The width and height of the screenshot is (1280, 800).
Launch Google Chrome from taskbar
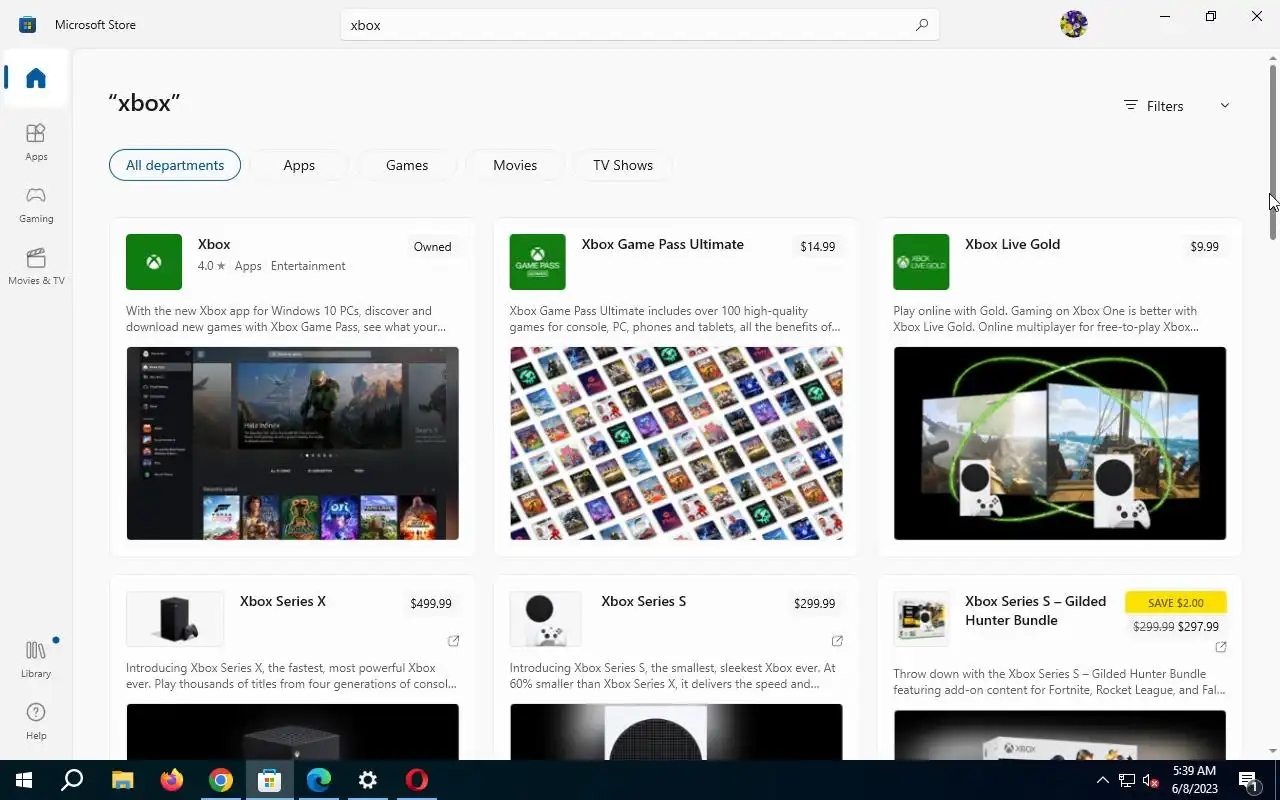click(x=221, y=780)
